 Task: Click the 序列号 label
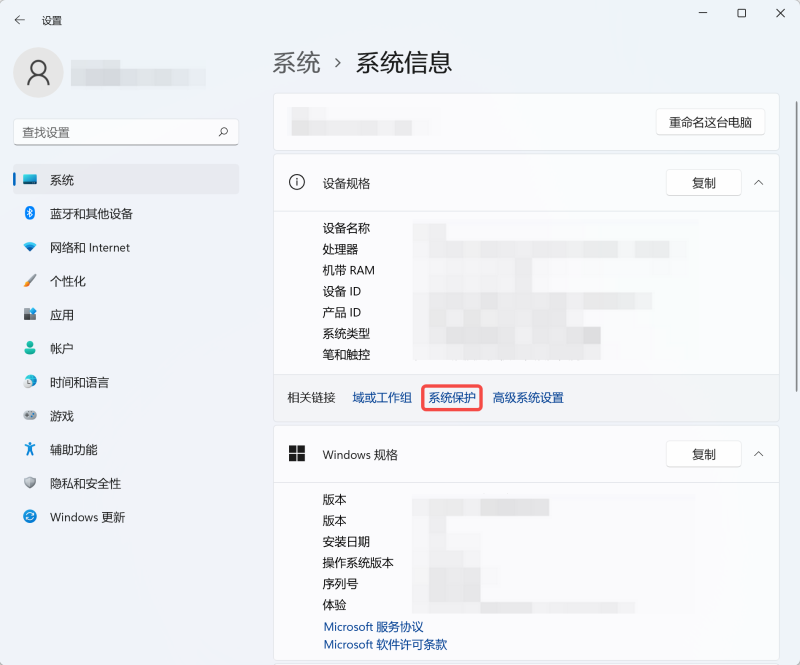(x=340, y=584)
